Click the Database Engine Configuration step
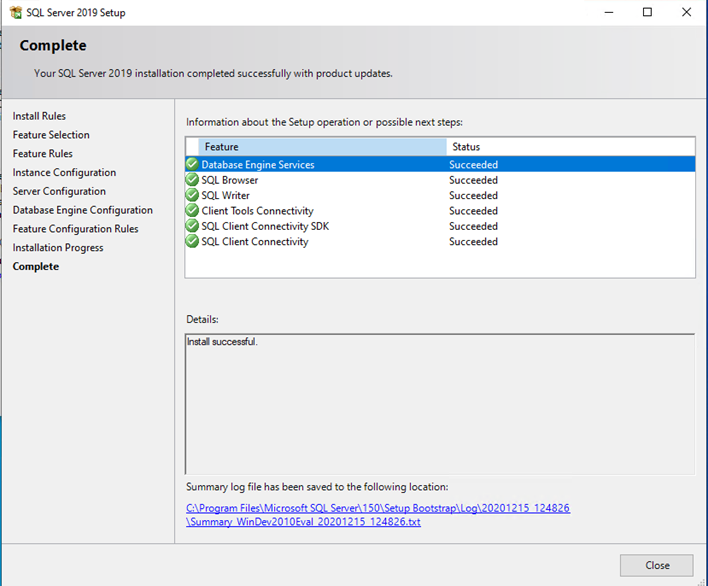 [83, 210]
